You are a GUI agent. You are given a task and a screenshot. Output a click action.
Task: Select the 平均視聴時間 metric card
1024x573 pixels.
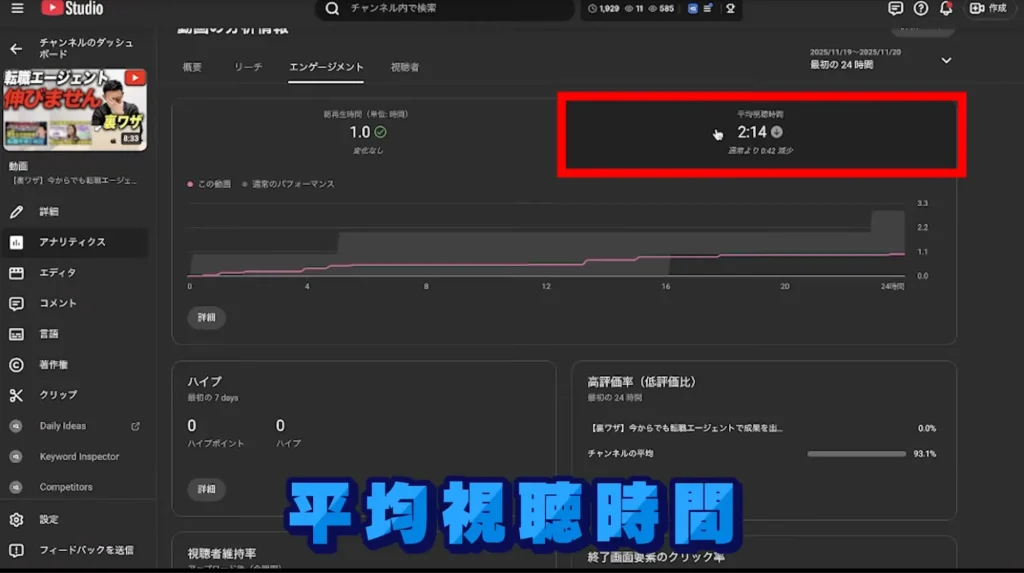tap(760, 133)
